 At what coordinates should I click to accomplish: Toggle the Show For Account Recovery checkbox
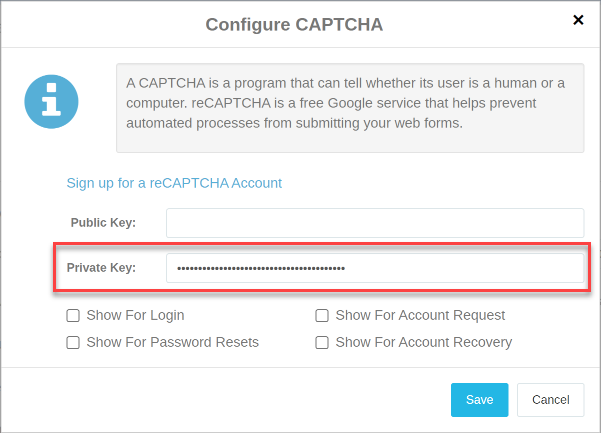click(x=322, y=343)
